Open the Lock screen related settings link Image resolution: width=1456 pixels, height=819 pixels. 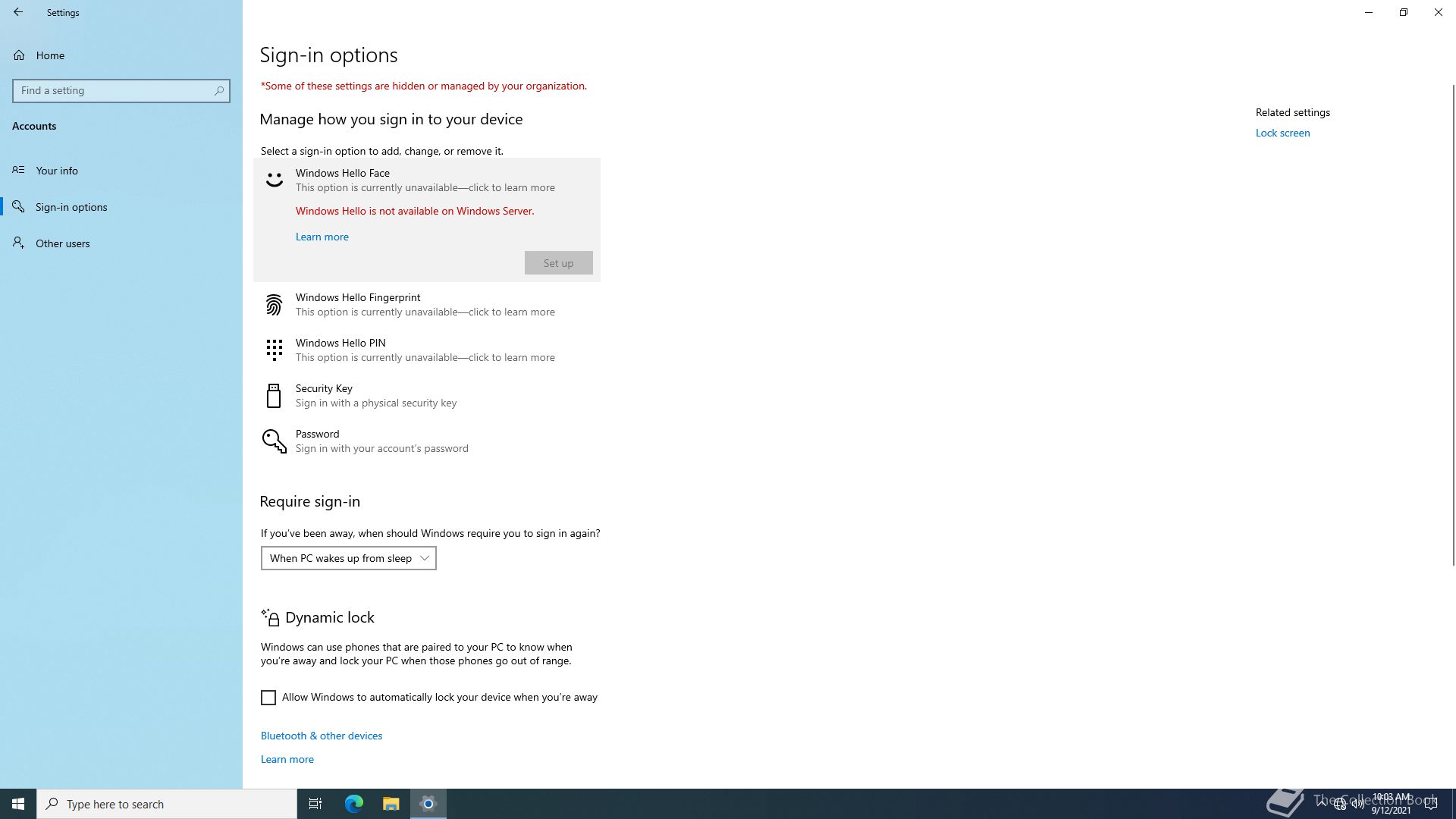1282,133
